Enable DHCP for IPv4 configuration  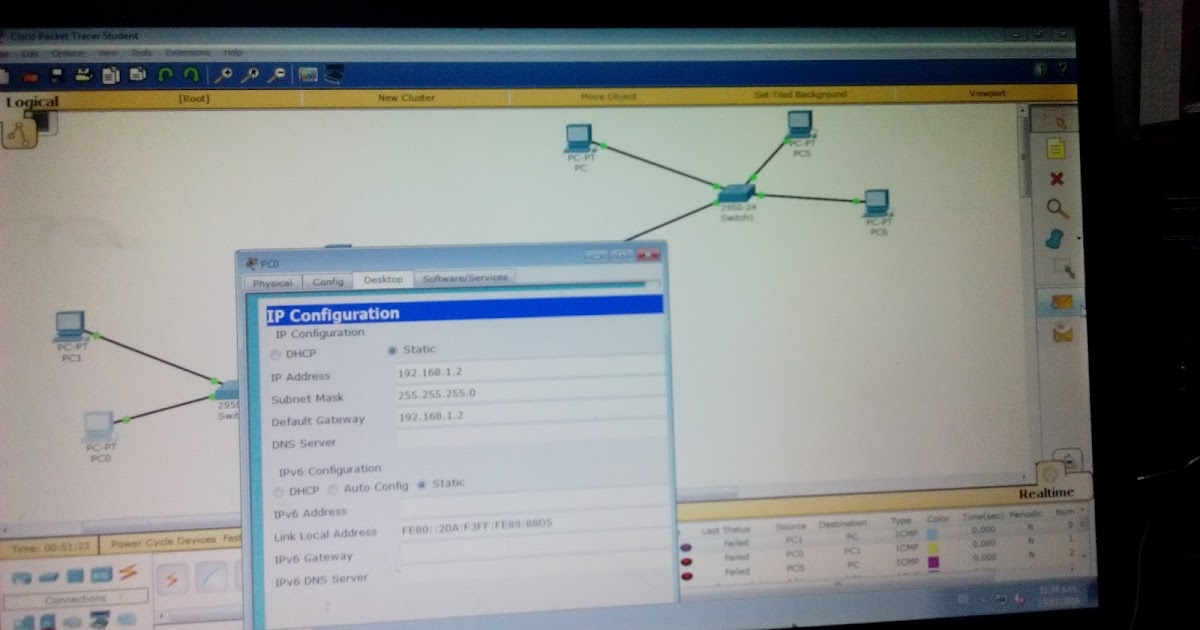pyautogui.click(x=276, y=353)
